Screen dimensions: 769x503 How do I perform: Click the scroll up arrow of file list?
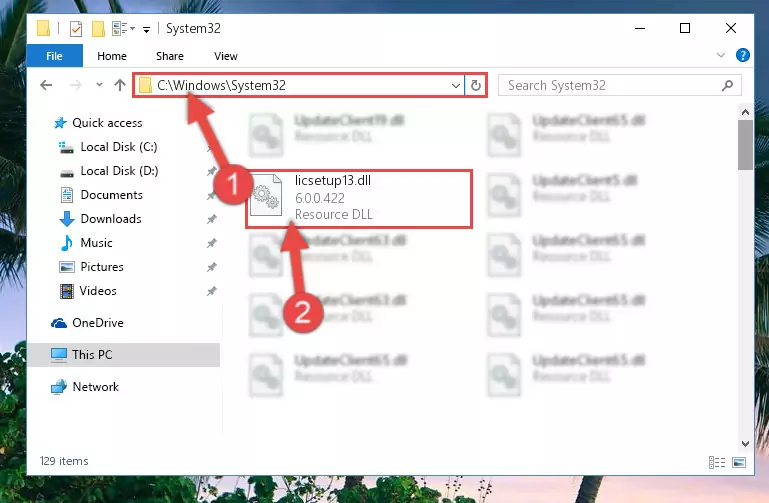pyautogui.click(x=745, y=112)
